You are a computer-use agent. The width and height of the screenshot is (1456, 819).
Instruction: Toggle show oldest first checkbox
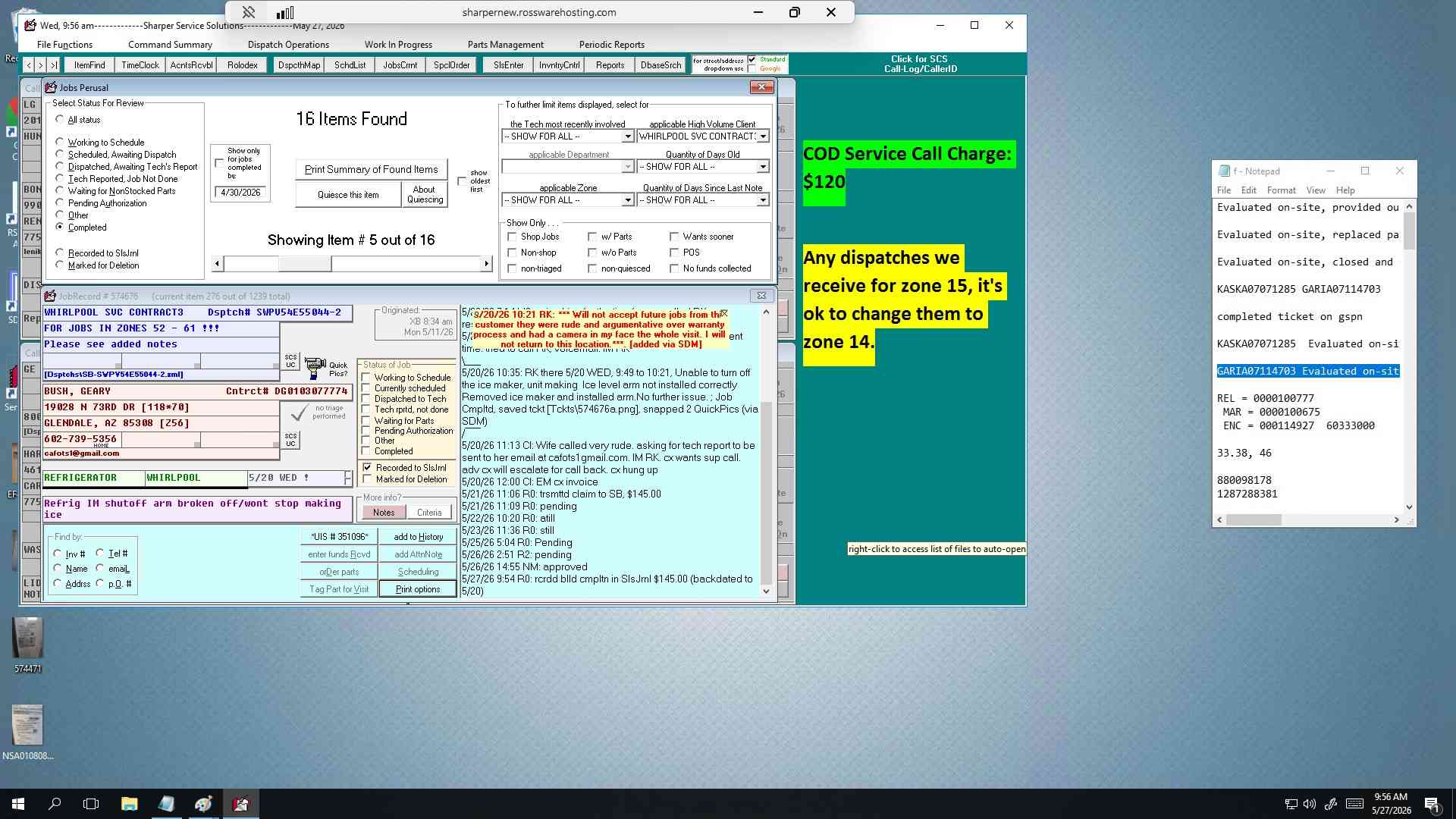462,181
